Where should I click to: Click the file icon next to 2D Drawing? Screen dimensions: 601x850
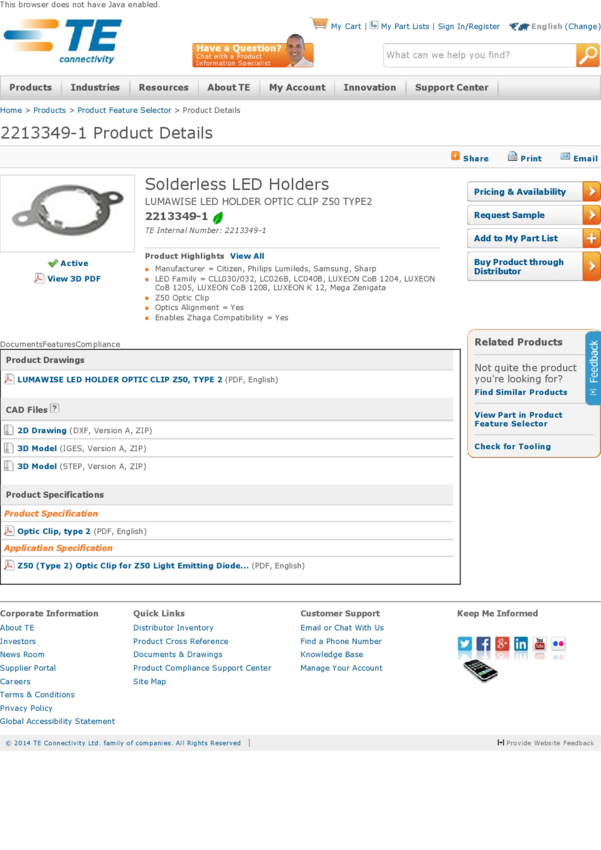9,430
